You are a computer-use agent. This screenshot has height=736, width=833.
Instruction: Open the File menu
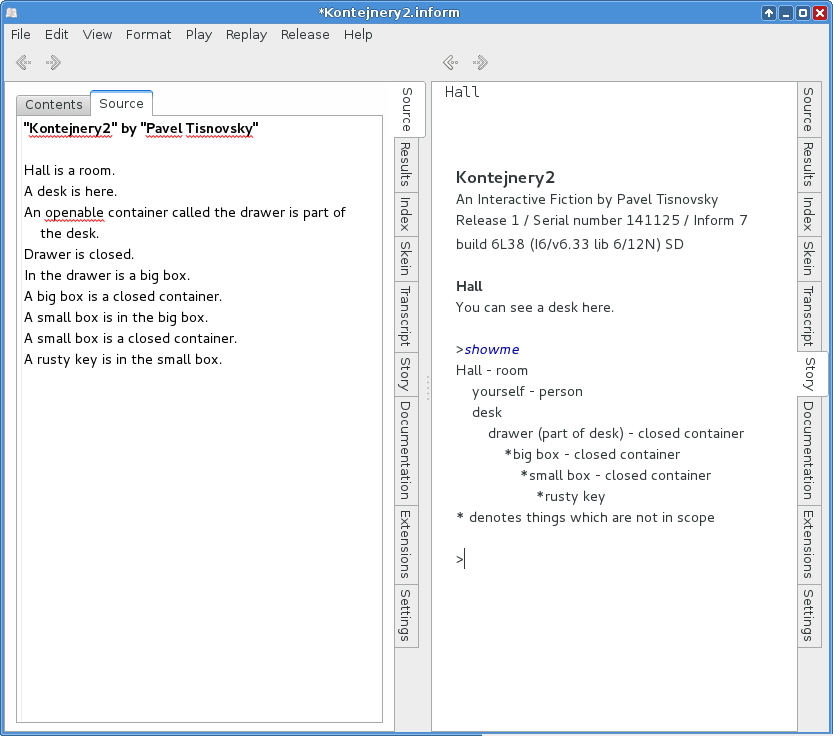click(x=21, y=35)
